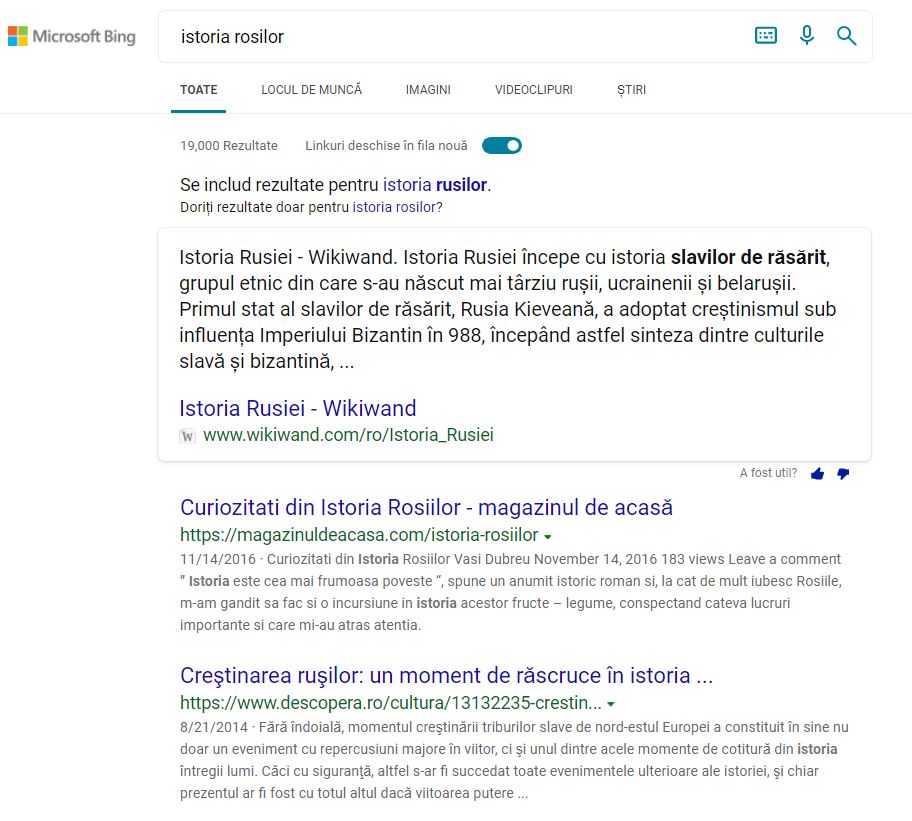
Task: Click 'istoria rosilor?' to search only that phrase
Action: [397, 207]
